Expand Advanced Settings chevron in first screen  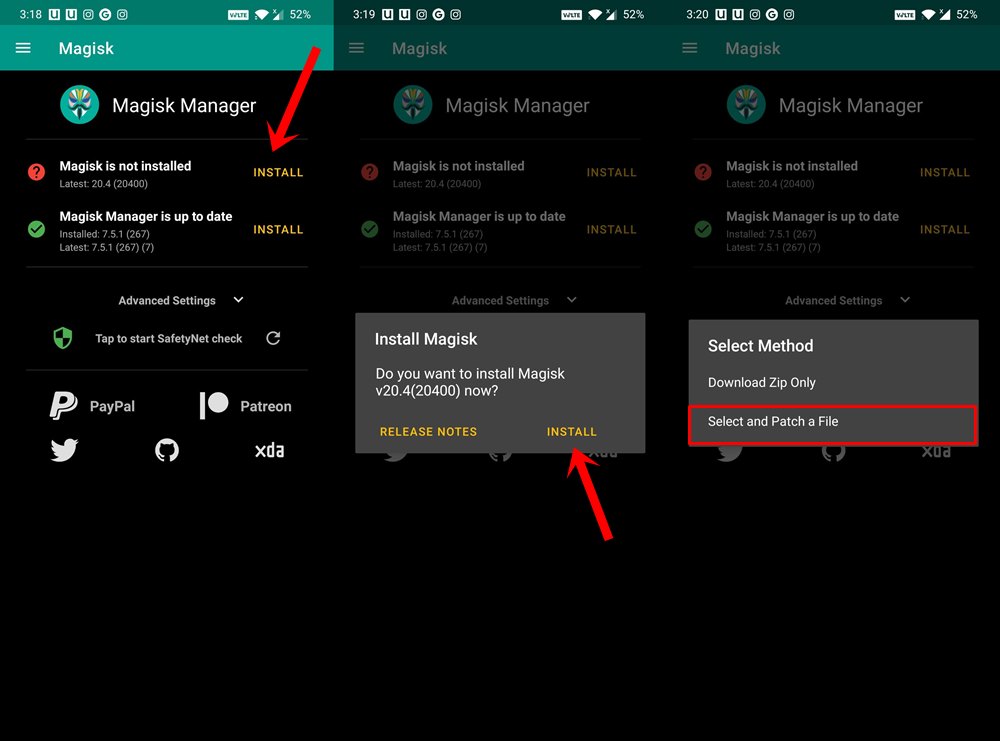pyautogui.click(x=239, y=300)
